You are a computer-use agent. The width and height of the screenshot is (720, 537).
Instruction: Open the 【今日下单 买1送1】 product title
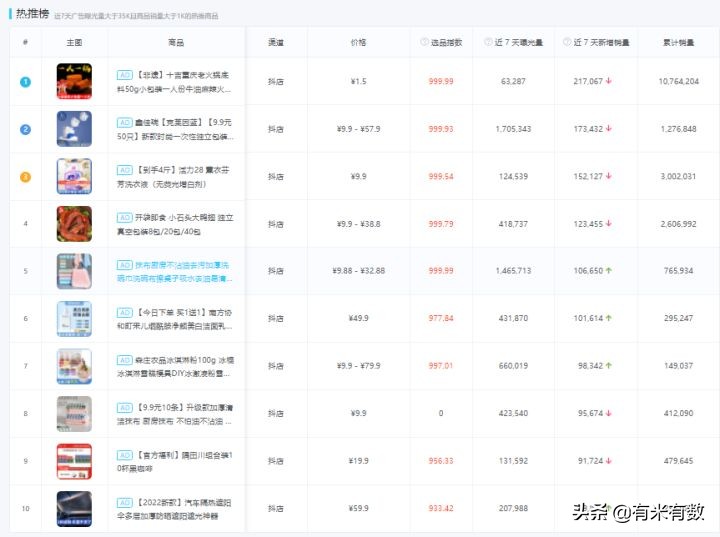[174, 319]
